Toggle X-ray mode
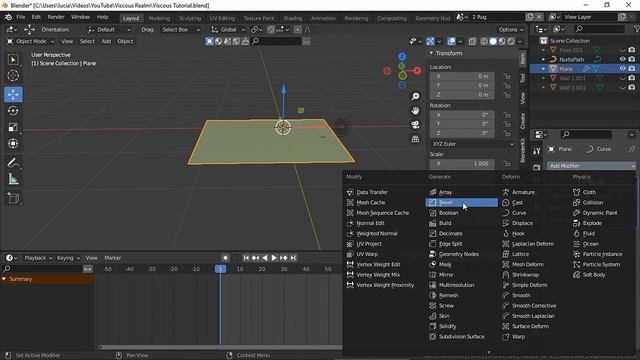Screen dimensions: 640x360 coord(472,41)
